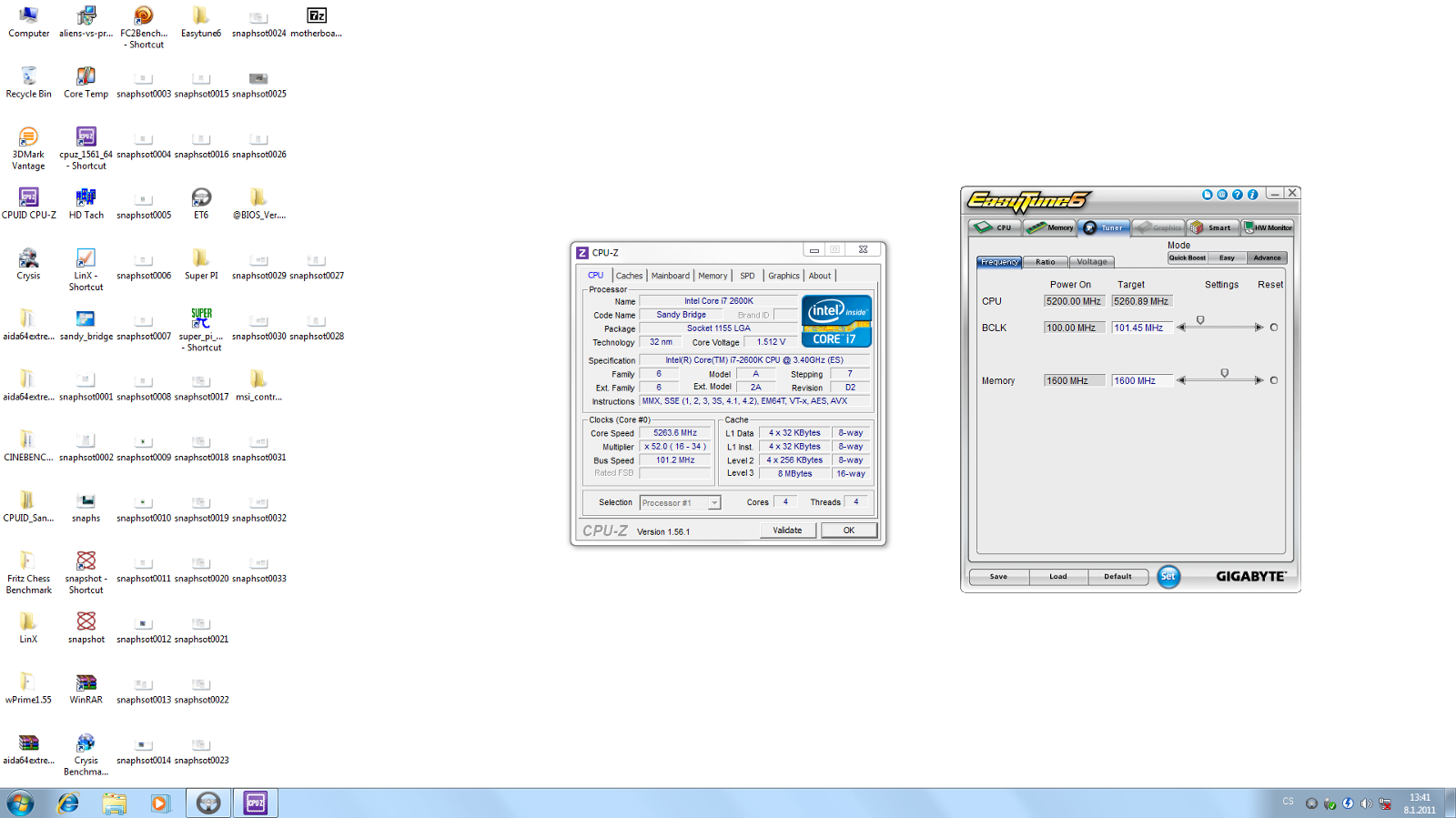Open the FC2Bench Shortcut desktop icon
Screen dimensions: 1456x818
point(144,27)
